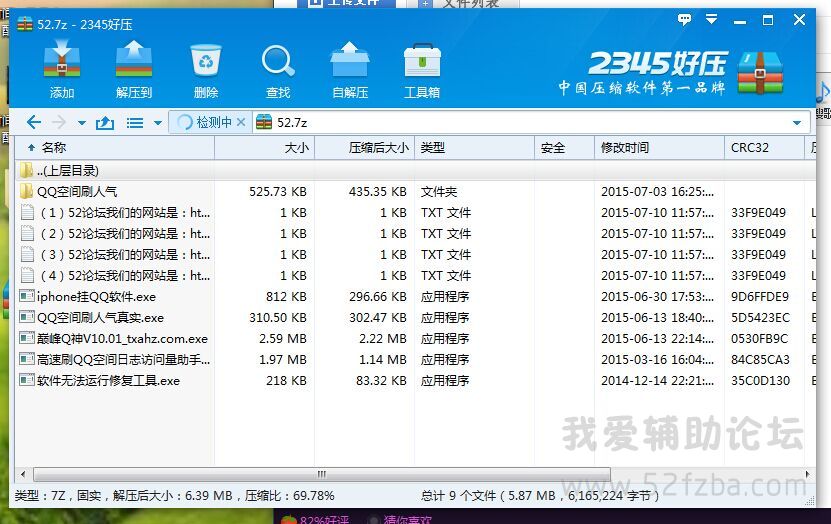Click the 2.59 MB size cell

click(282, 339)
